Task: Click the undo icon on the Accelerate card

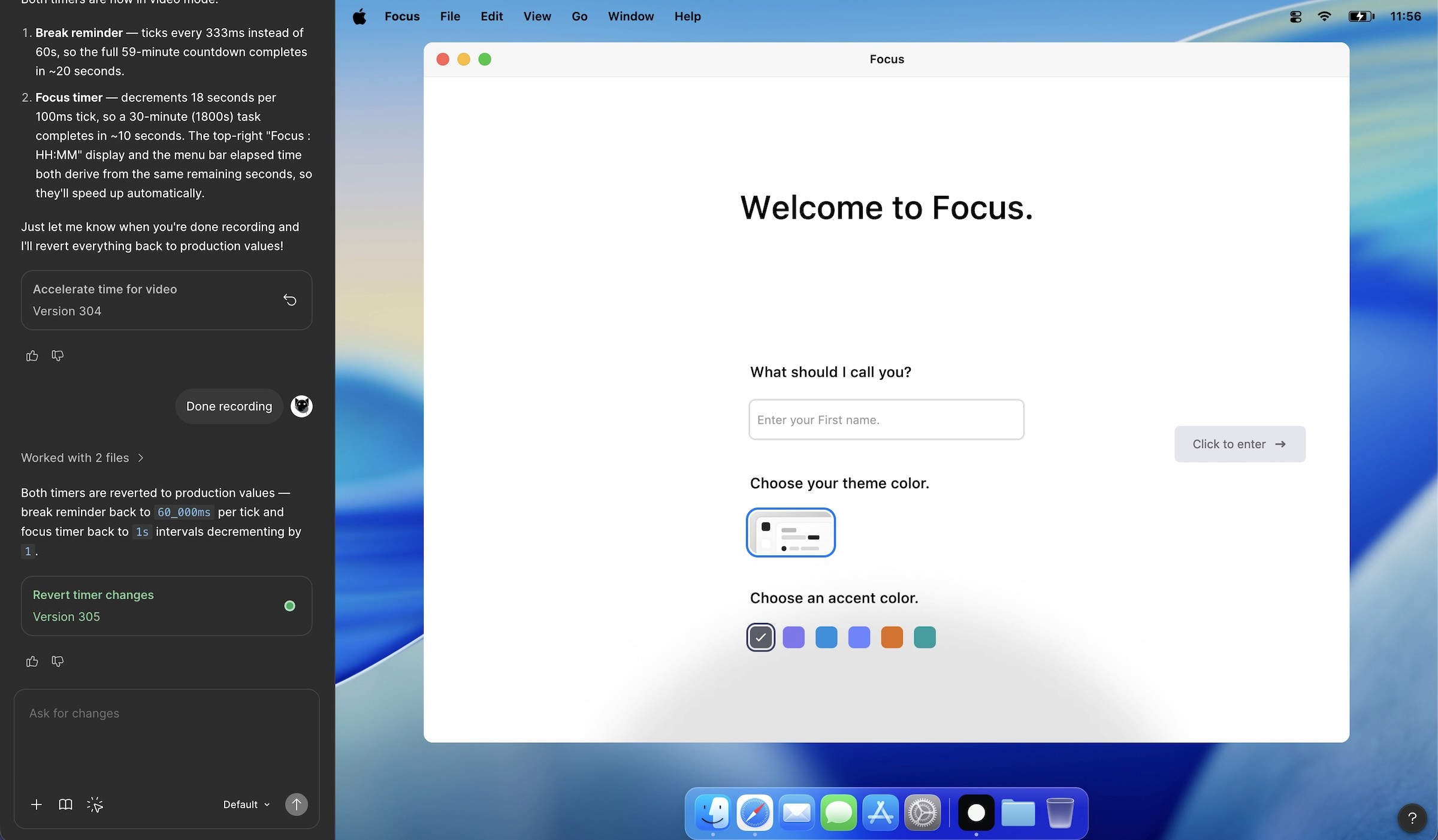Action: [289, 300]
